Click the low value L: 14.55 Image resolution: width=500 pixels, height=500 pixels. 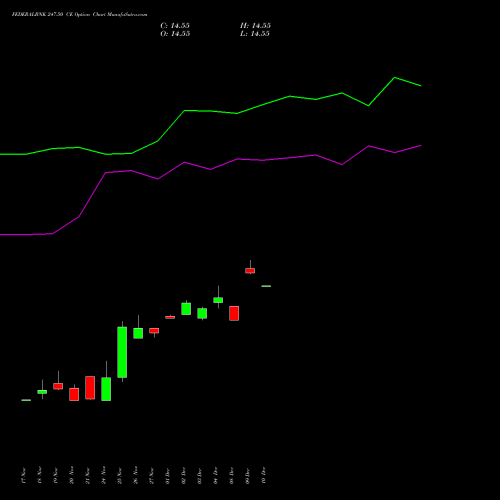255,34
